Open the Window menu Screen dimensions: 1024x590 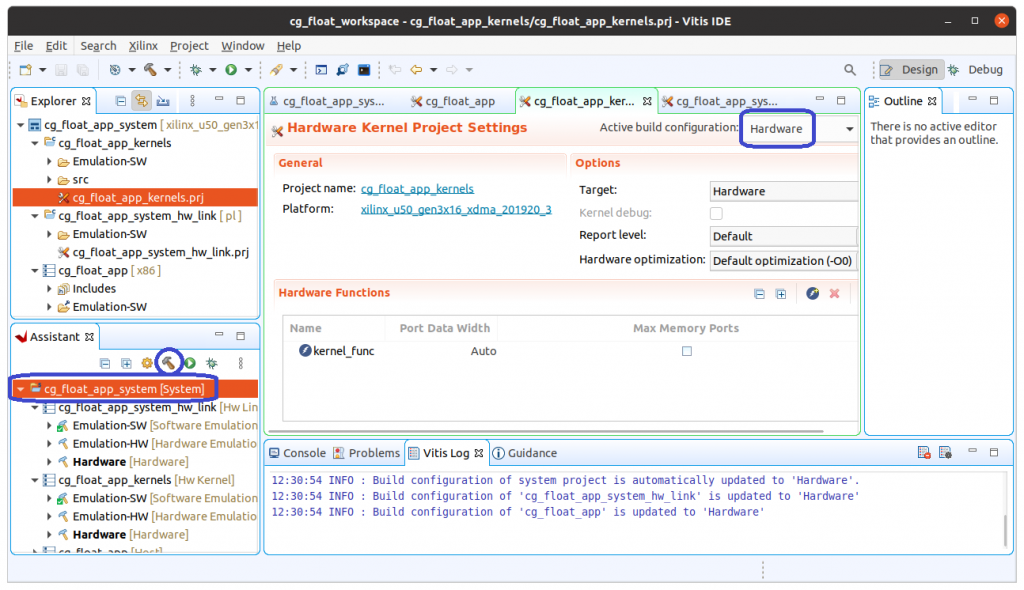pos(242,46)
